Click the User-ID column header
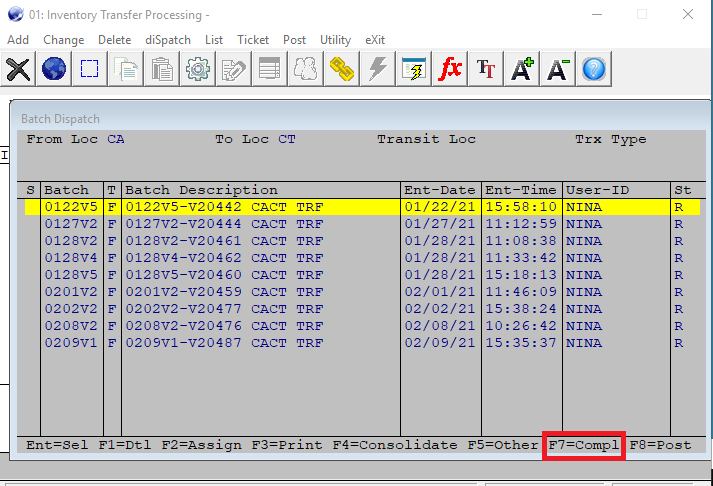Screen dimensions: 713x486 tap(598, 190)
